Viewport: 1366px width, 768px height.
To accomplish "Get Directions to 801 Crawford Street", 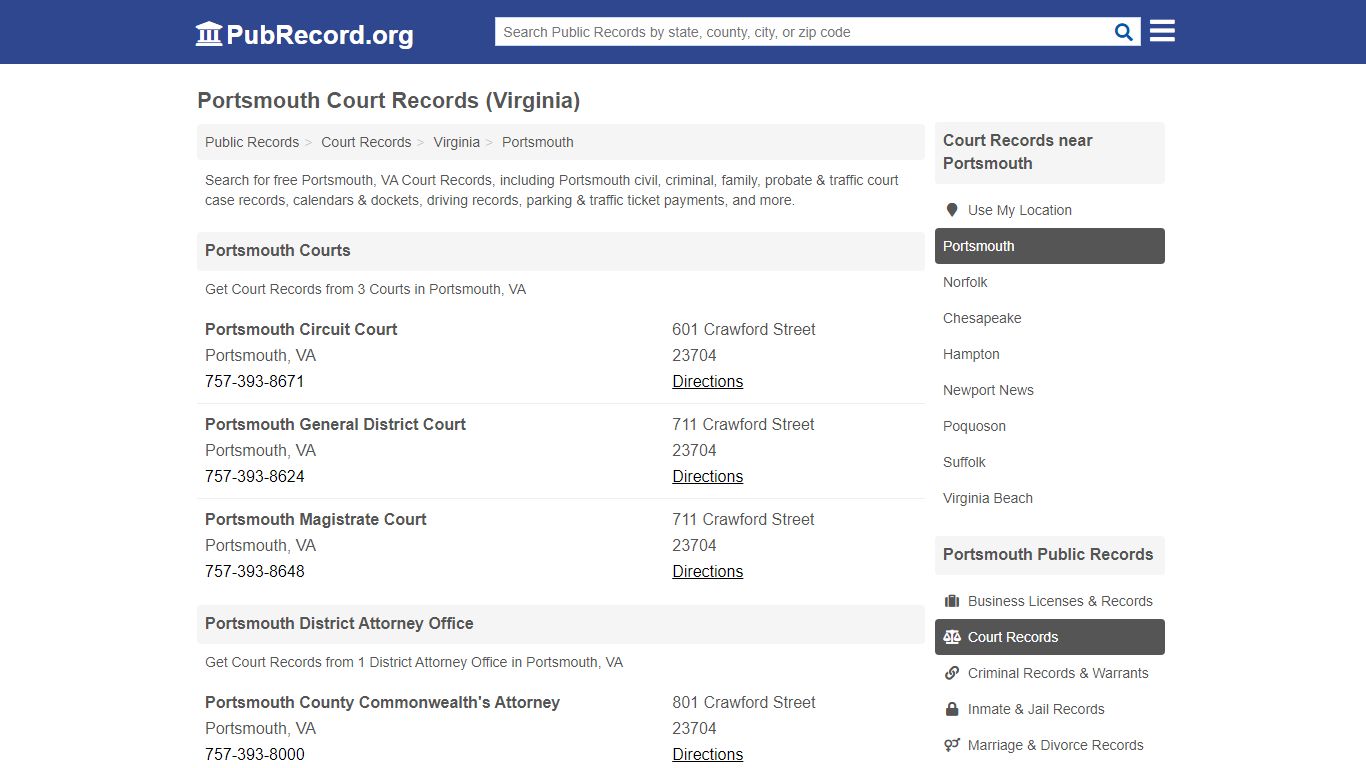I will [x=708, y=754].
